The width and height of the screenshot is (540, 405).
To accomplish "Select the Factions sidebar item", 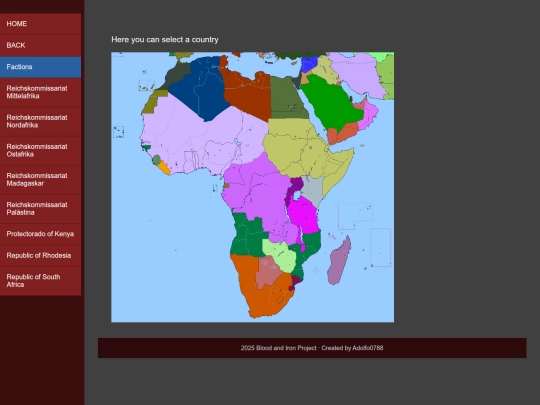I will click(40, 67).
